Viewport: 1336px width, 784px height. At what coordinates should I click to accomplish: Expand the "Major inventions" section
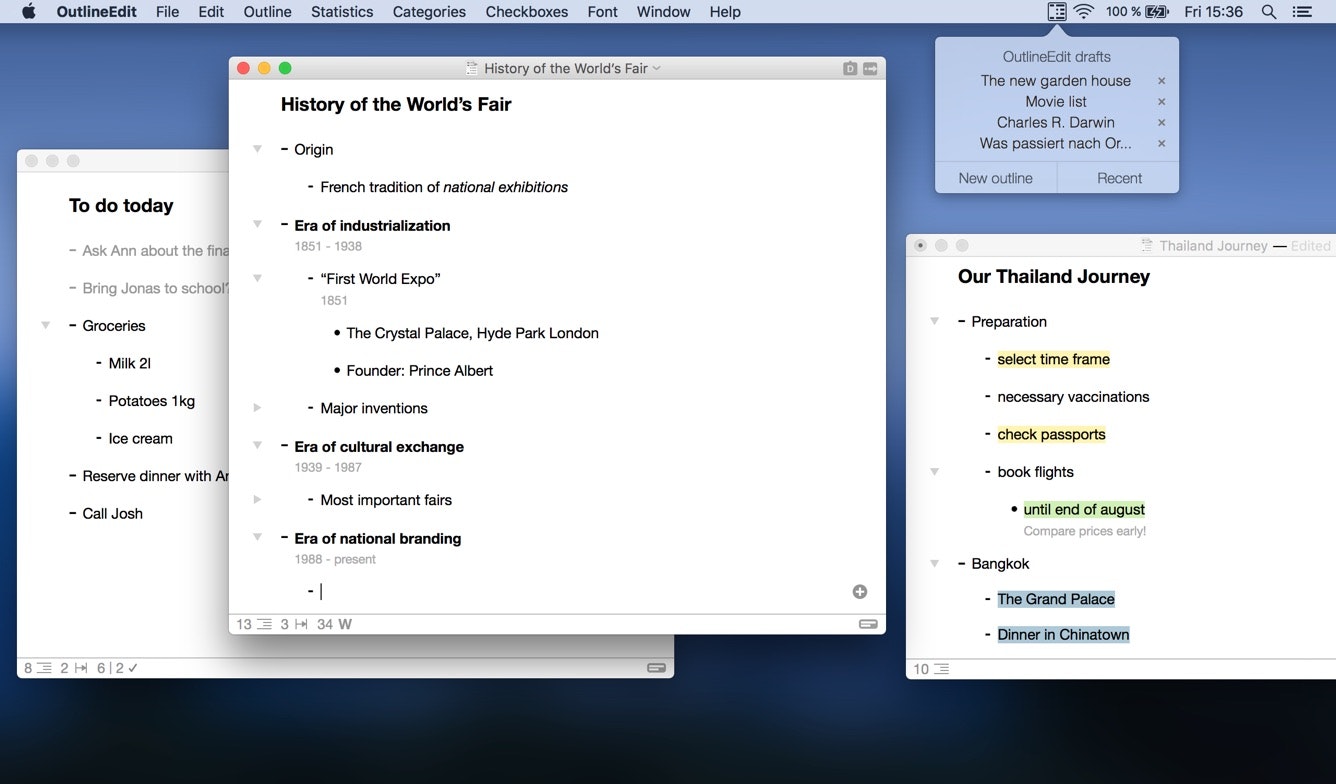click(x=258, y=408)
